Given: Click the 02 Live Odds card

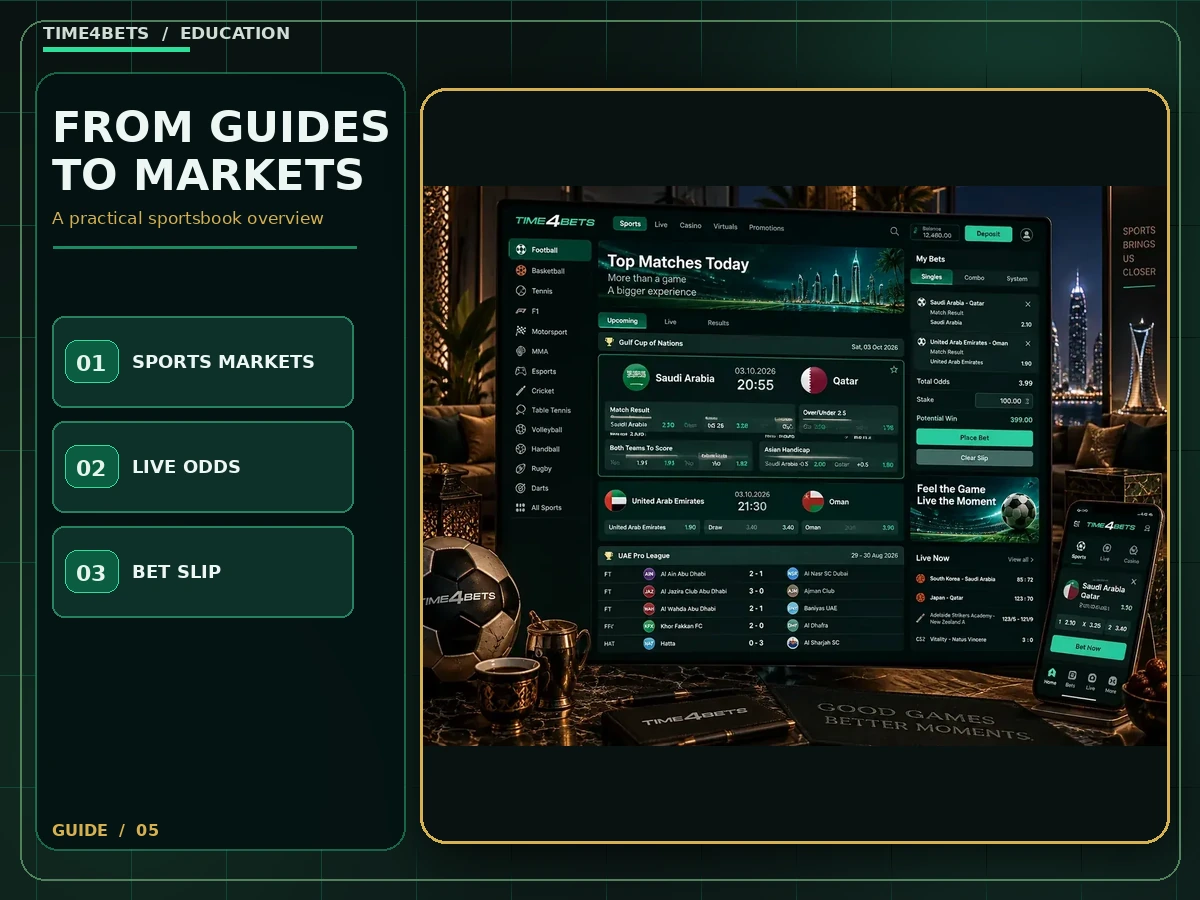Looking at the screenshot, I should tap(203, 467).
